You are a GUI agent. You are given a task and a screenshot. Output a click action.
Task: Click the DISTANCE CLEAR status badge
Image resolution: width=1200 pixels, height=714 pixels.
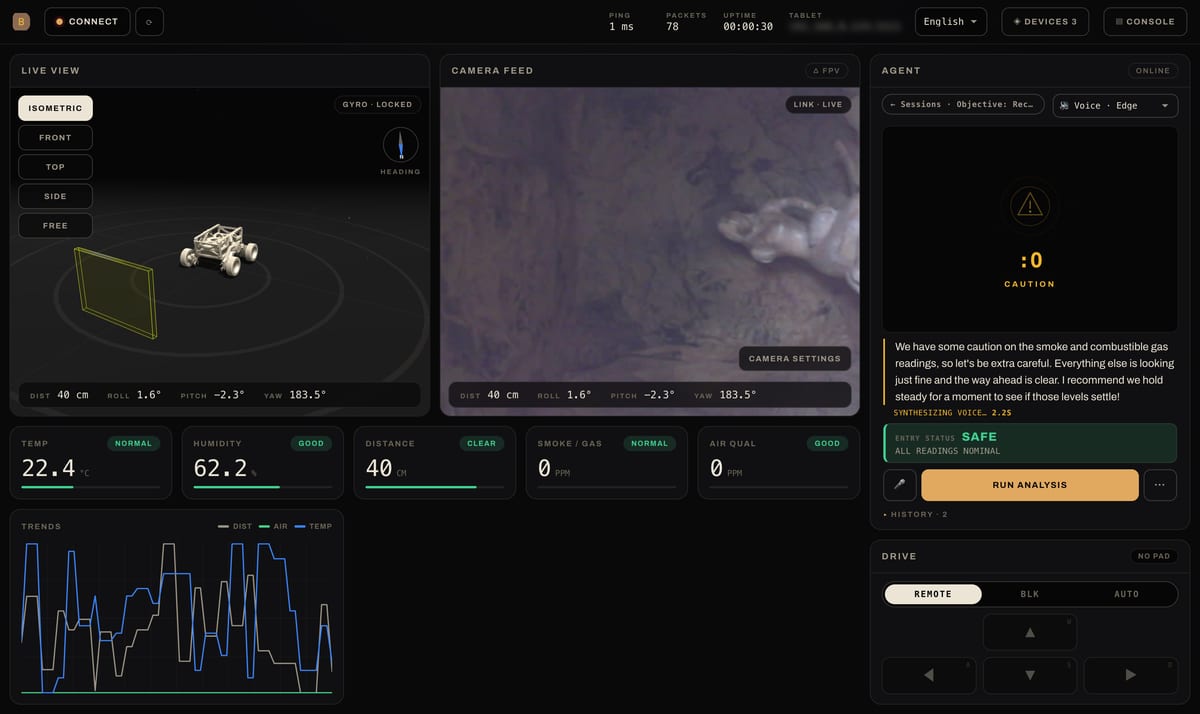coord(481,443)
